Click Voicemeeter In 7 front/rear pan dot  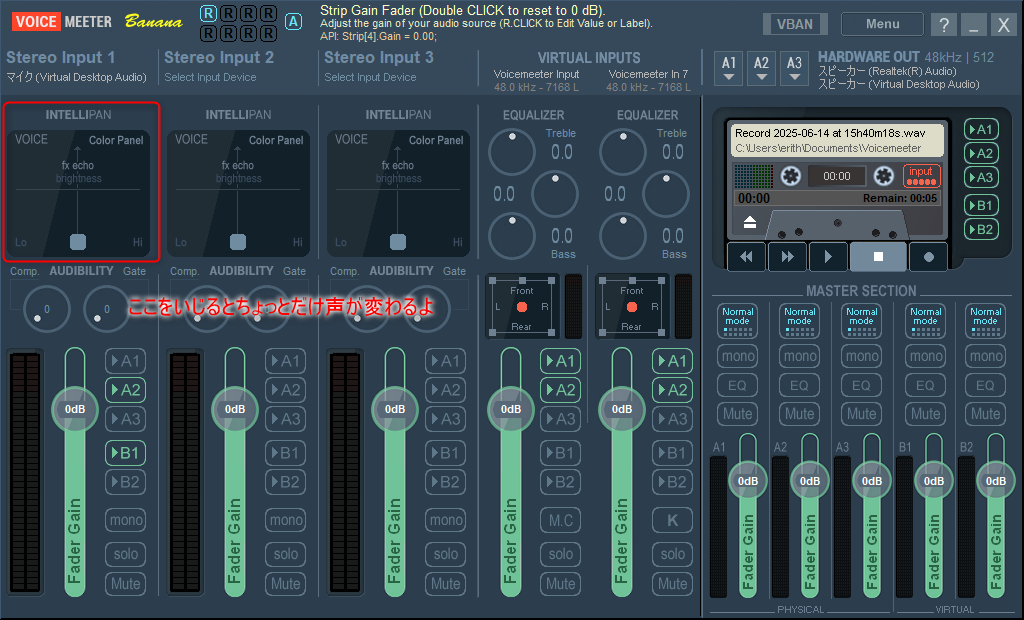click(632, 307)
